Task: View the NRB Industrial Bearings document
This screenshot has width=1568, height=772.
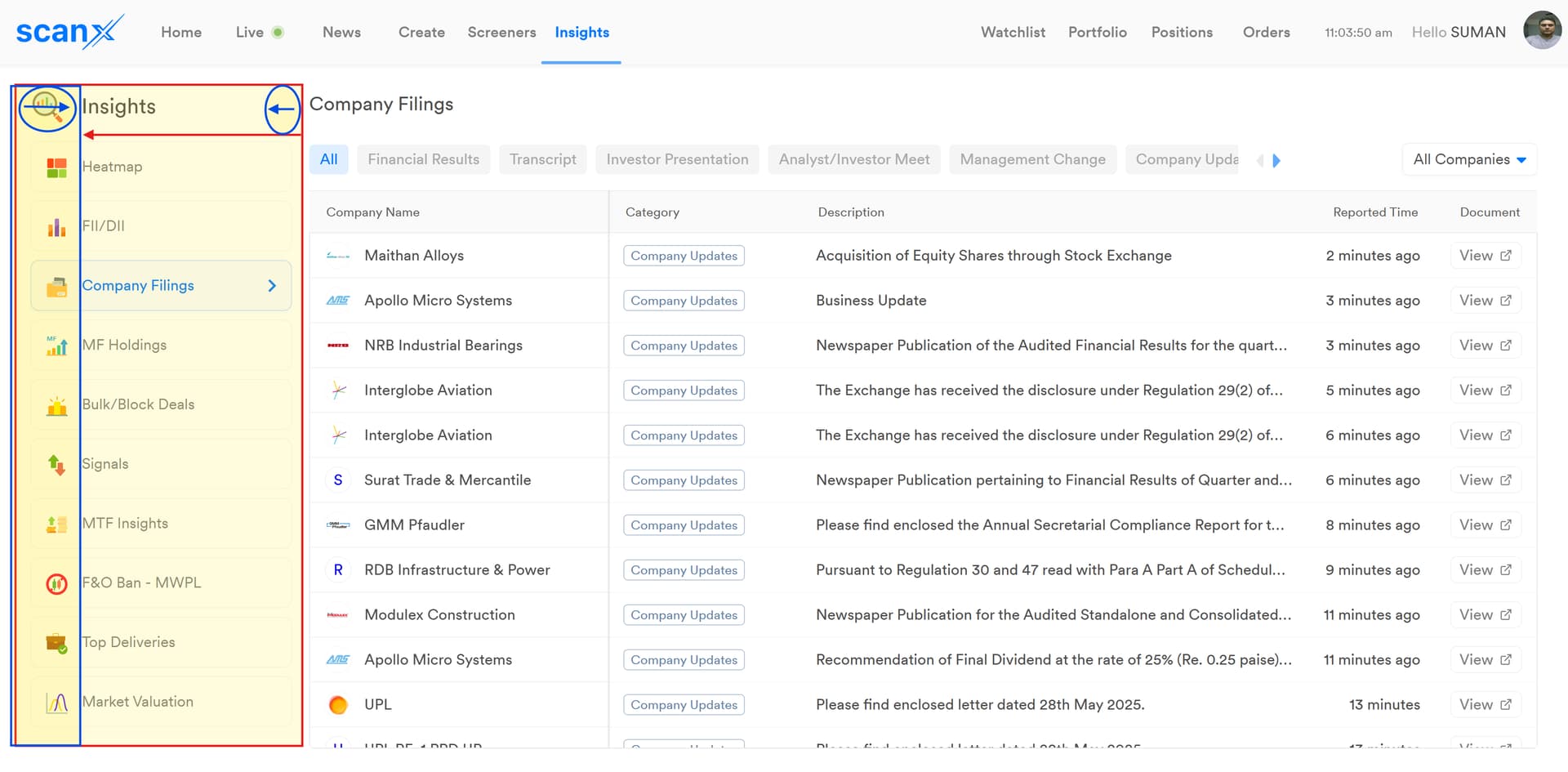Action: tap(1486, 346)
